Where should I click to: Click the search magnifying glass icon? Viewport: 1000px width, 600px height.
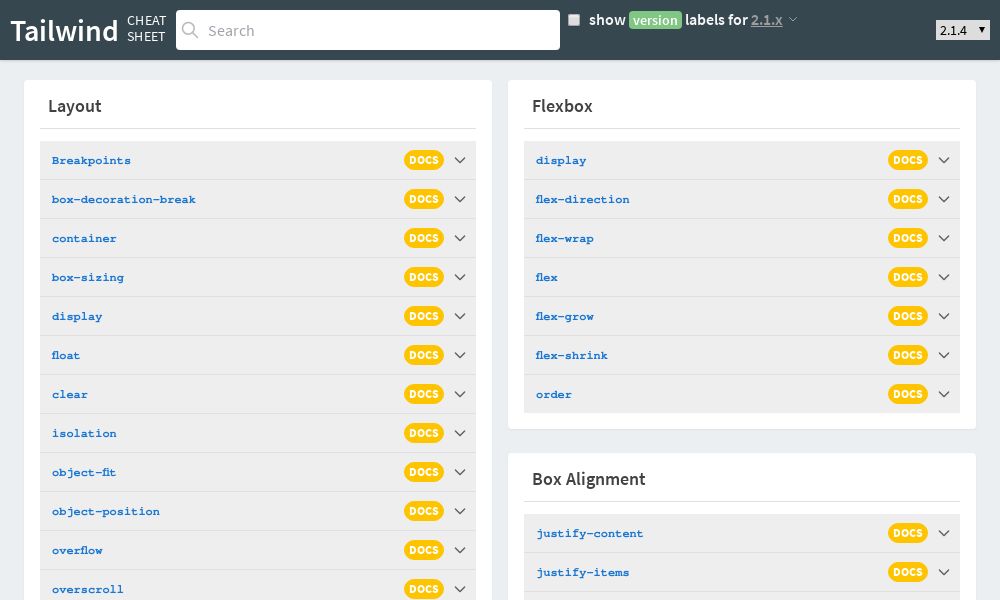tap(190, 30)
